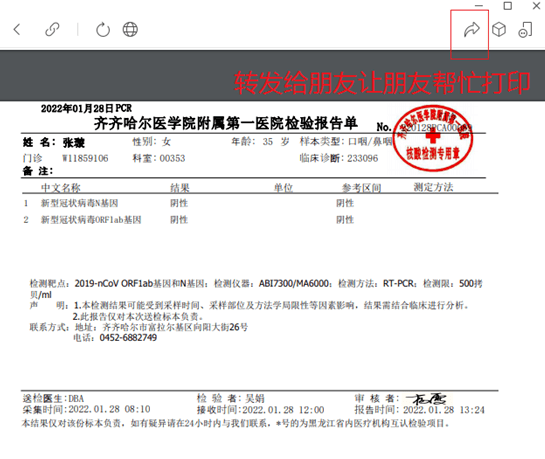Maximize the viewer window
This screenshot has width=545, height=459.
508,6
